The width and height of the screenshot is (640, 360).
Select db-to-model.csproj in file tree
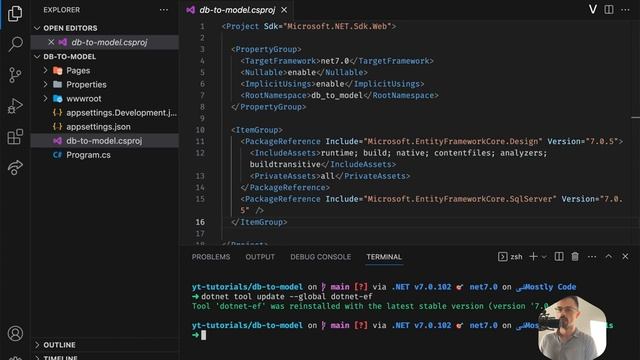coord(104,141)
